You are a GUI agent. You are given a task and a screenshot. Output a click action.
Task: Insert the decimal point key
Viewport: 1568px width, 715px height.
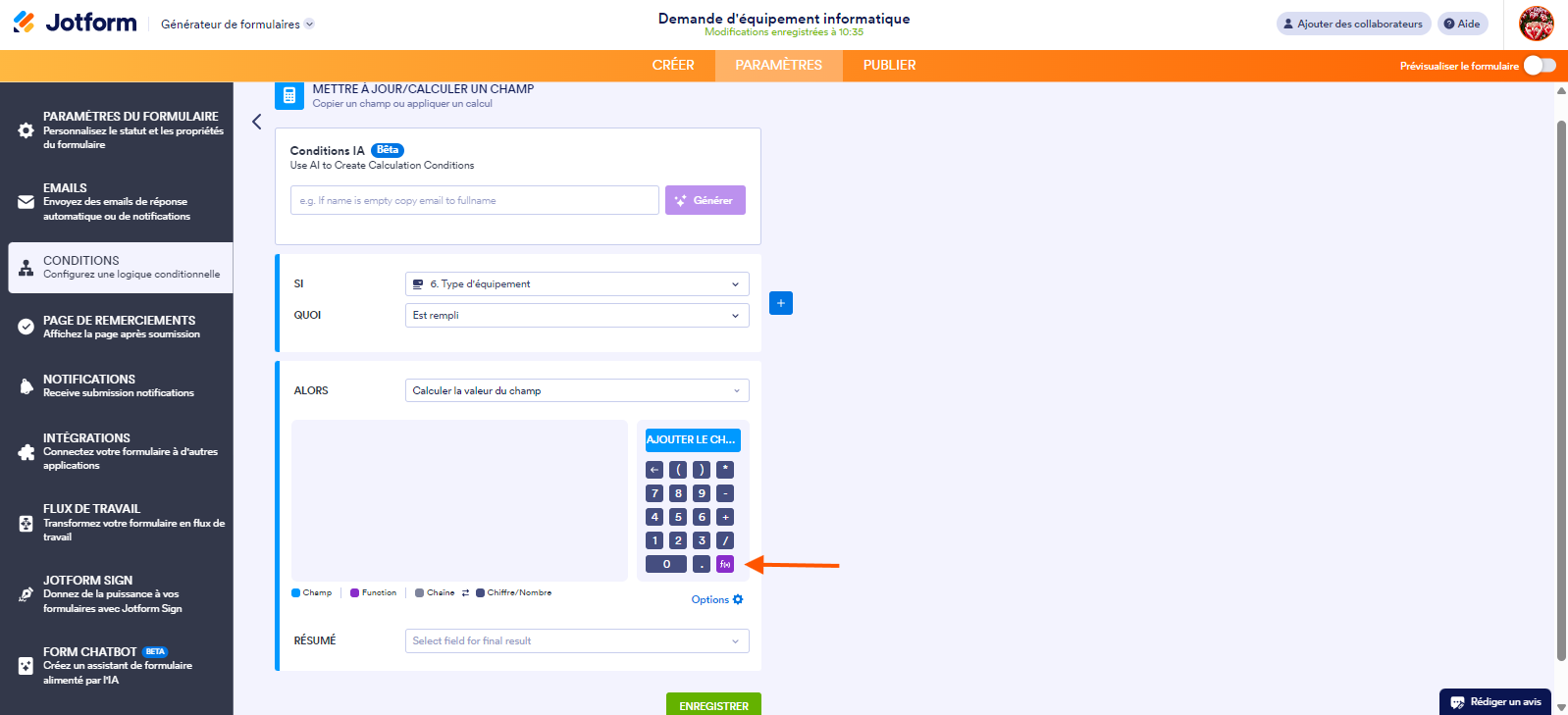tap(702, 564)
